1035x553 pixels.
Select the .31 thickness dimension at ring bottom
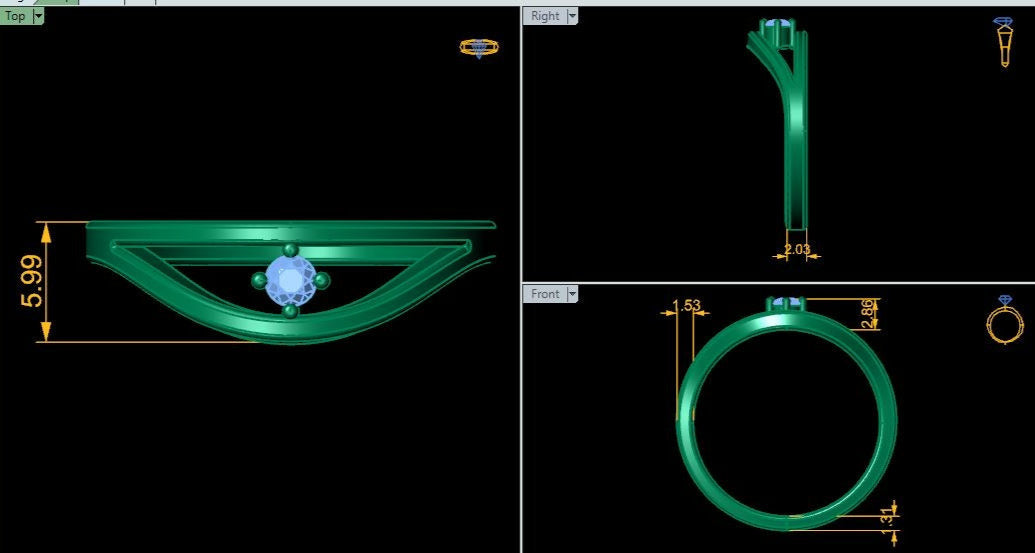885,517
